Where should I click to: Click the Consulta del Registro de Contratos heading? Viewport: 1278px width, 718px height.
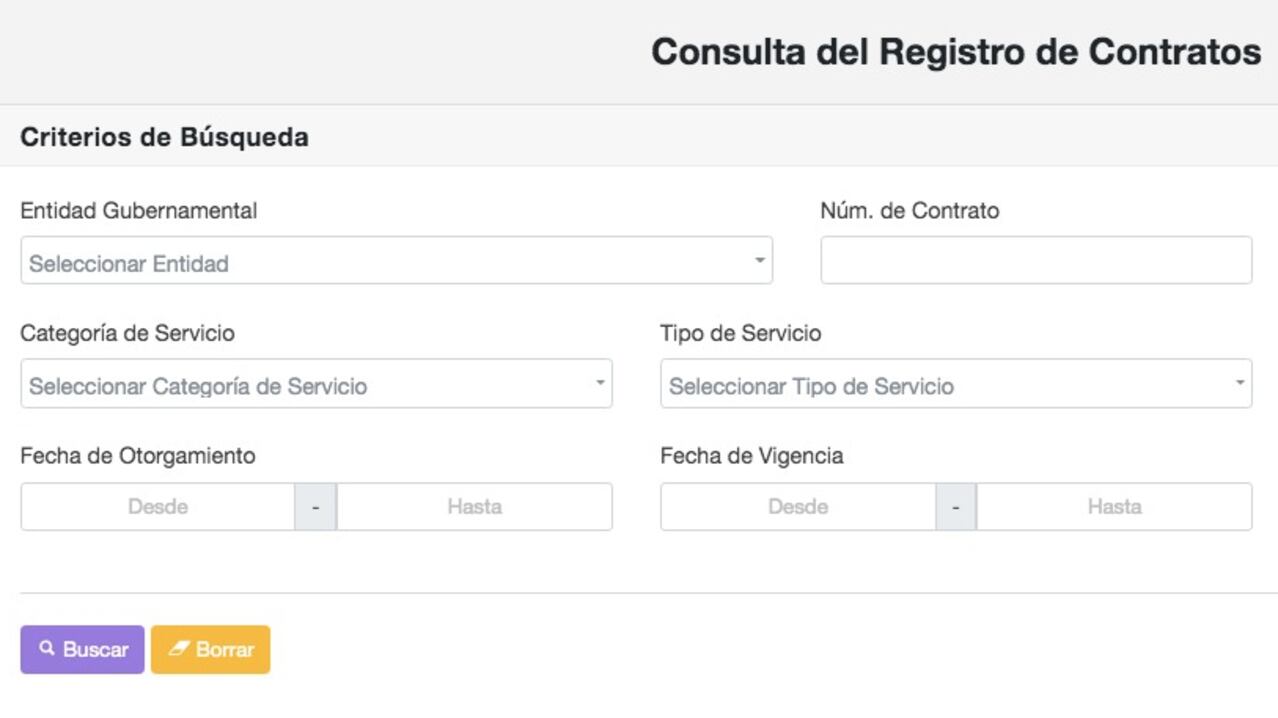(956, 51)
